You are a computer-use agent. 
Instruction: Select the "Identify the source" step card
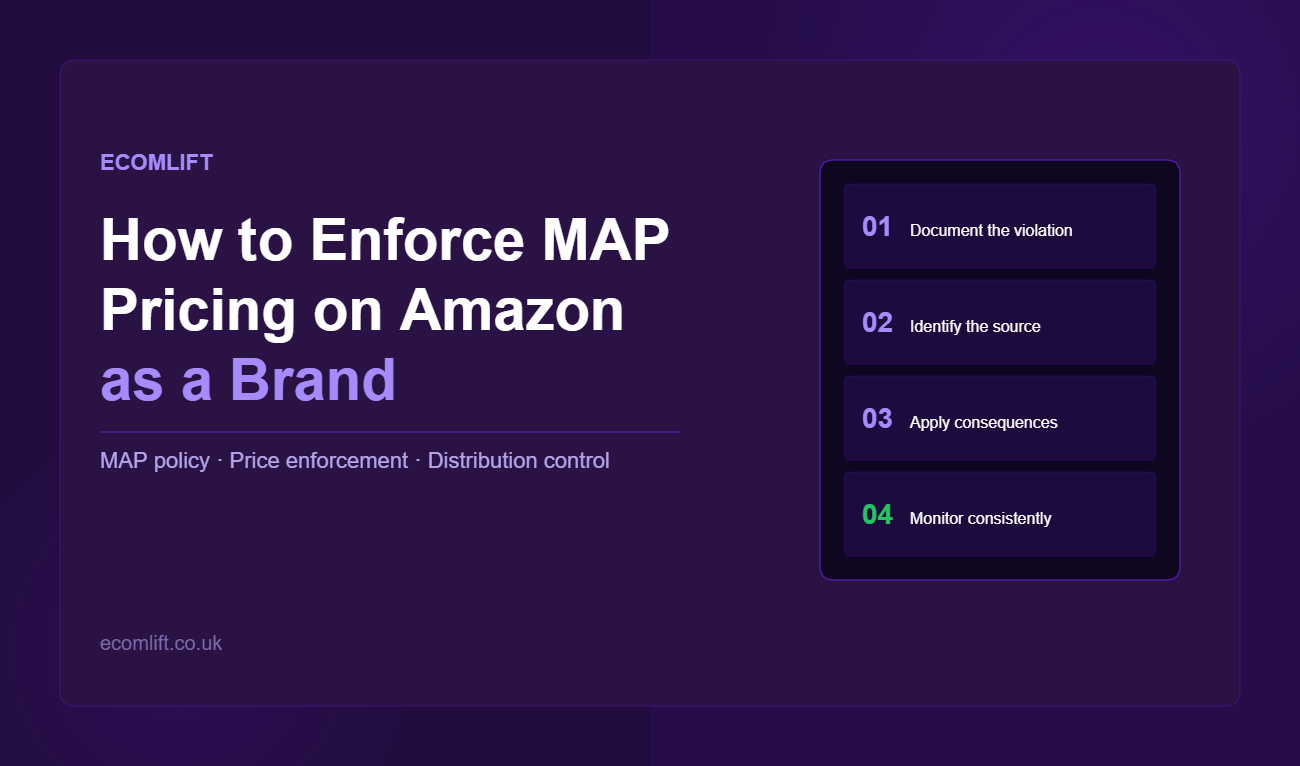[1000, 322]
